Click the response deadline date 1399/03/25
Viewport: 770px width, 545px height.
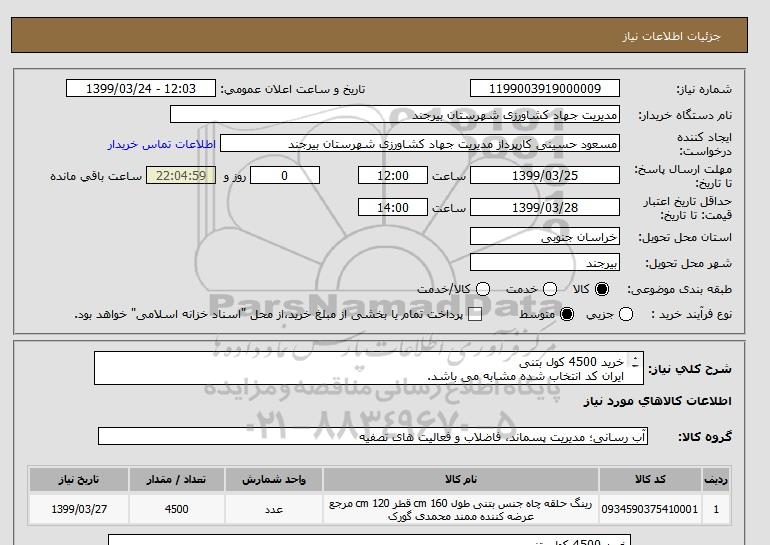(x=545, y=175)
